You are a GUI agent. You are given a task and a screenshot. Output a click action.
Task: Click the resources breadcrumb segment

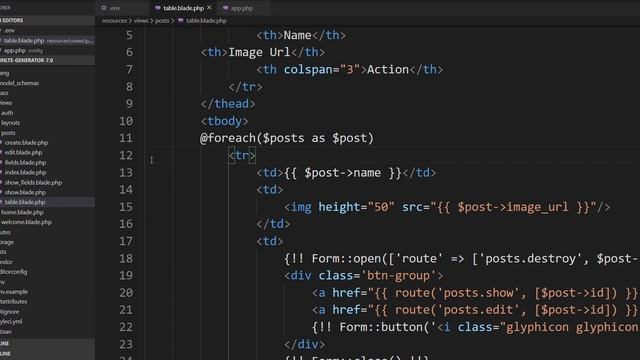[x=115, y=20]
